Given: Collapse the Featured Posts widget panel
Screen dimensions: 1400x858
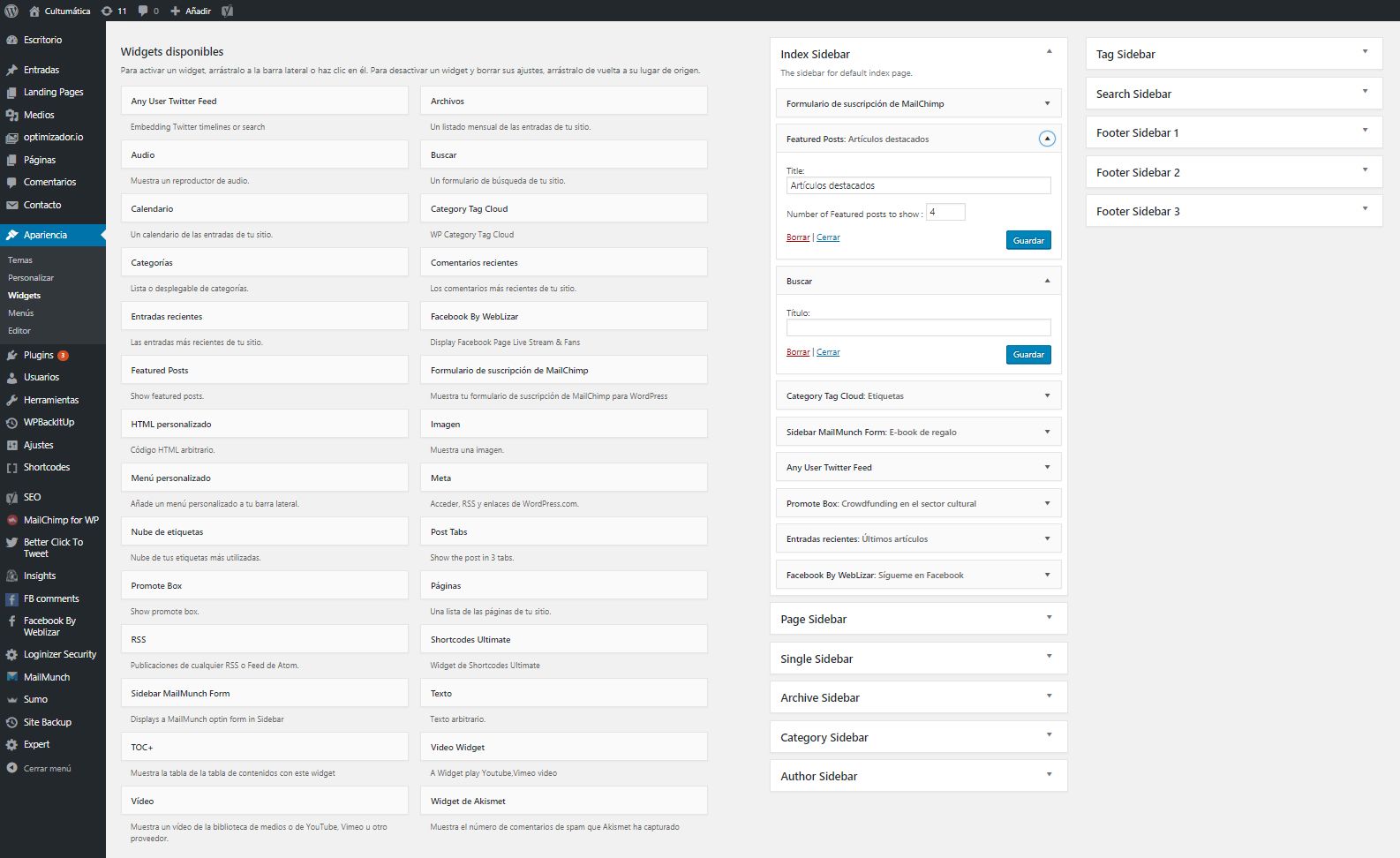Looking at the screenshot, I should pos(1047,139).
